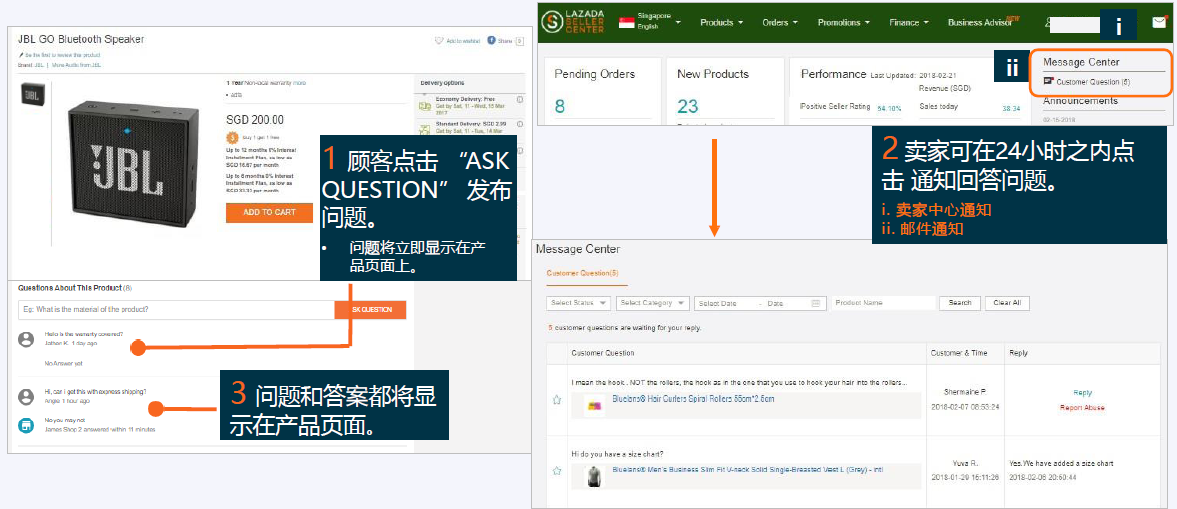Open the Select Status dropdown
The image size is (1177, 509).
(579, 303)
